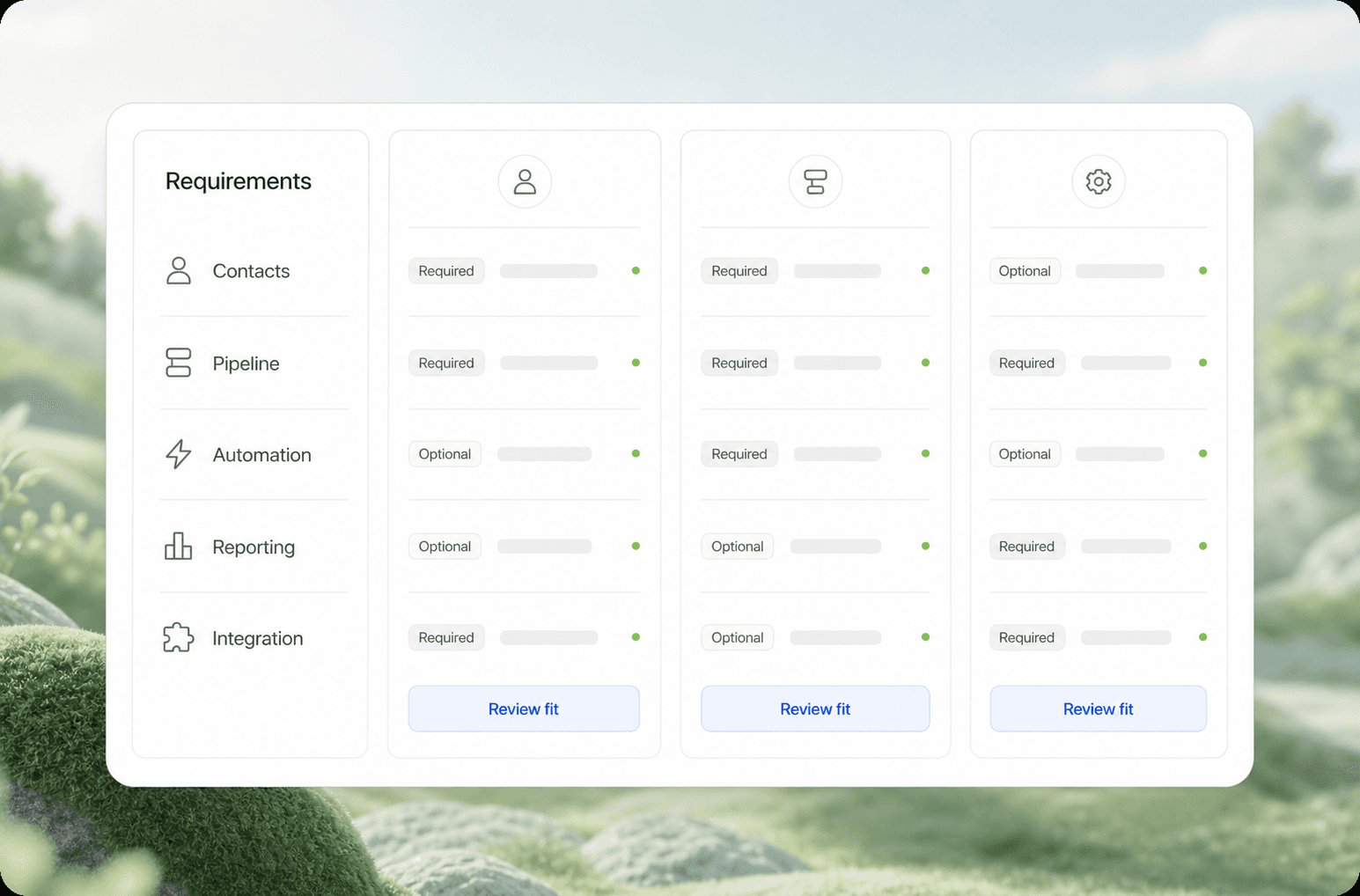Click Required tag for Automation in pipeline column
This screenshot has width=1360, height=896.
[739, 454]
